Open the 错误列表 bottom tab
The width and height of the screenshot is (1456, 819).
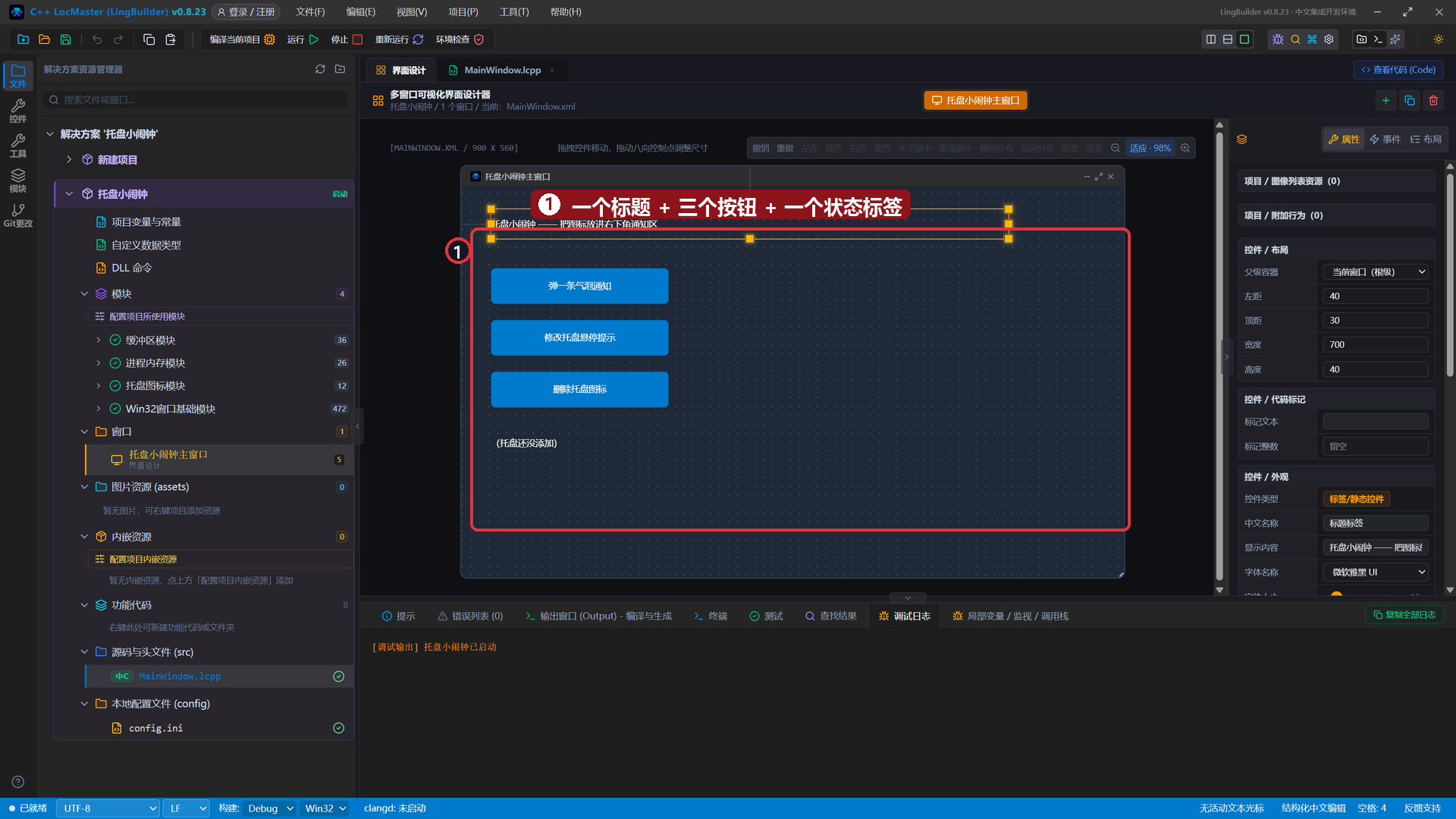470,617
